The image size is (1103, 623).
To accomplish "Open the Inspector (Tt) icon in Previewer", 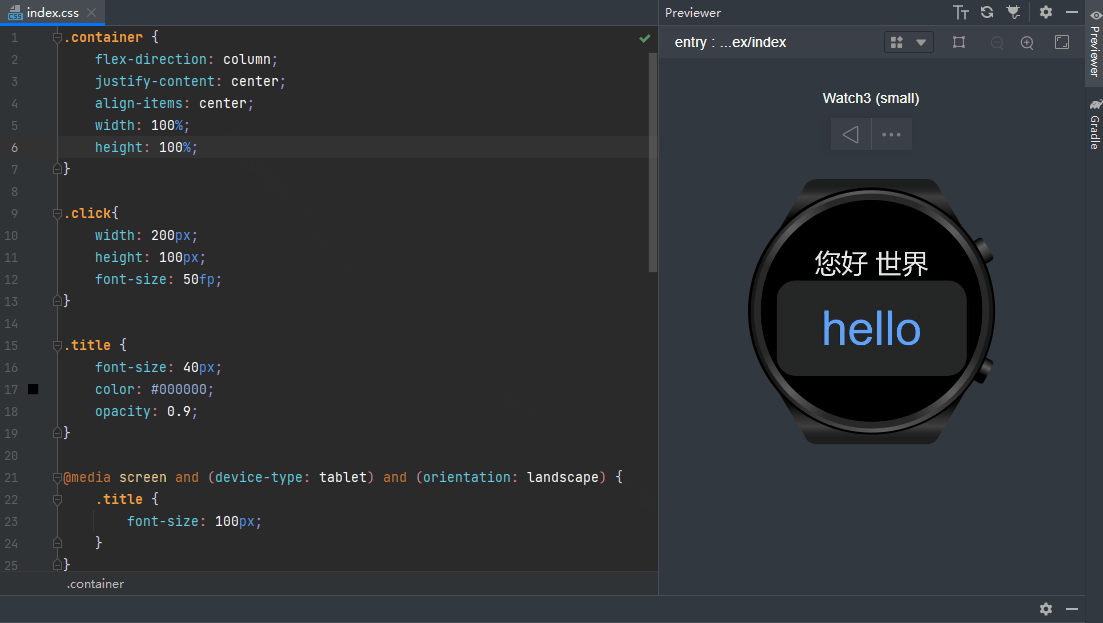I will tap(960, 13).
